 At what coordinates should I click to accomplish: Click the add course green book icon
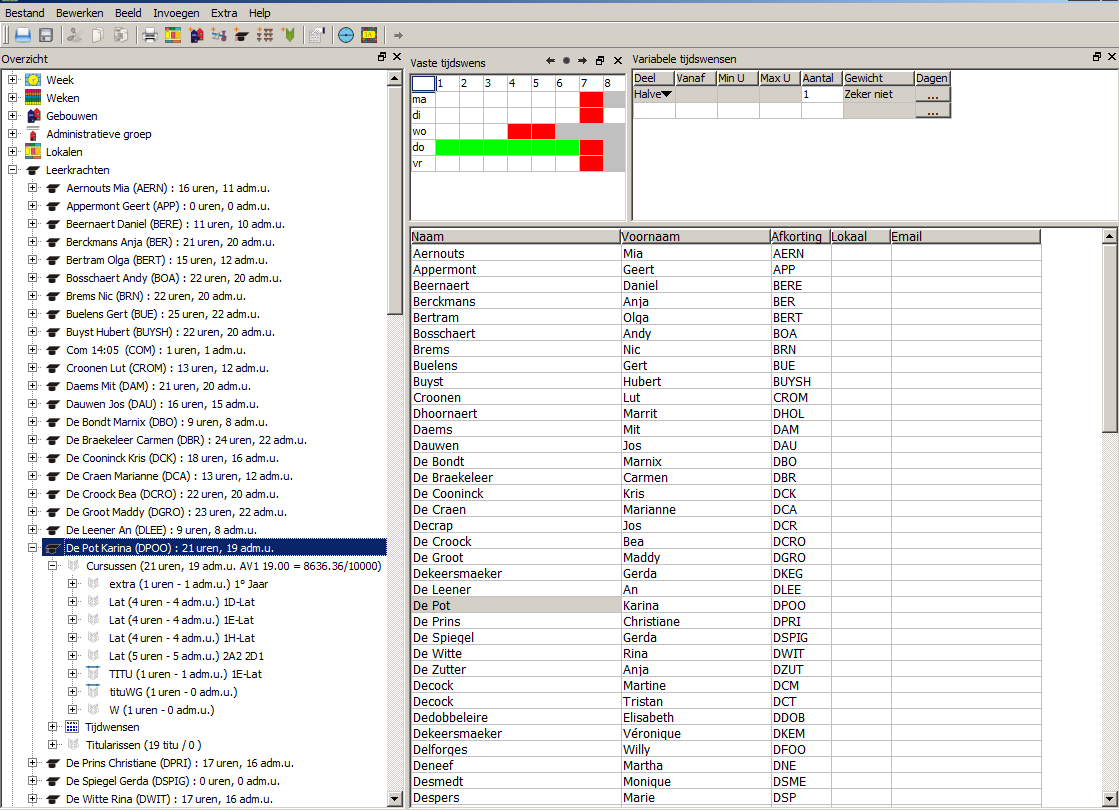coord(289,35)
